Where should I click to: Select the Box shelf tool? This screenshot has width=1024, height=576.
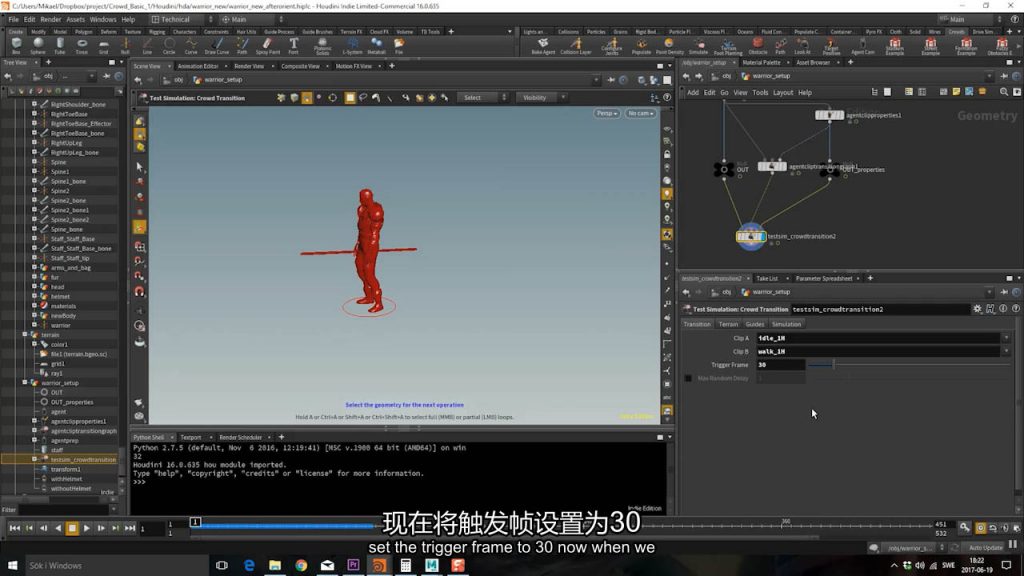[x=16, y=46]
